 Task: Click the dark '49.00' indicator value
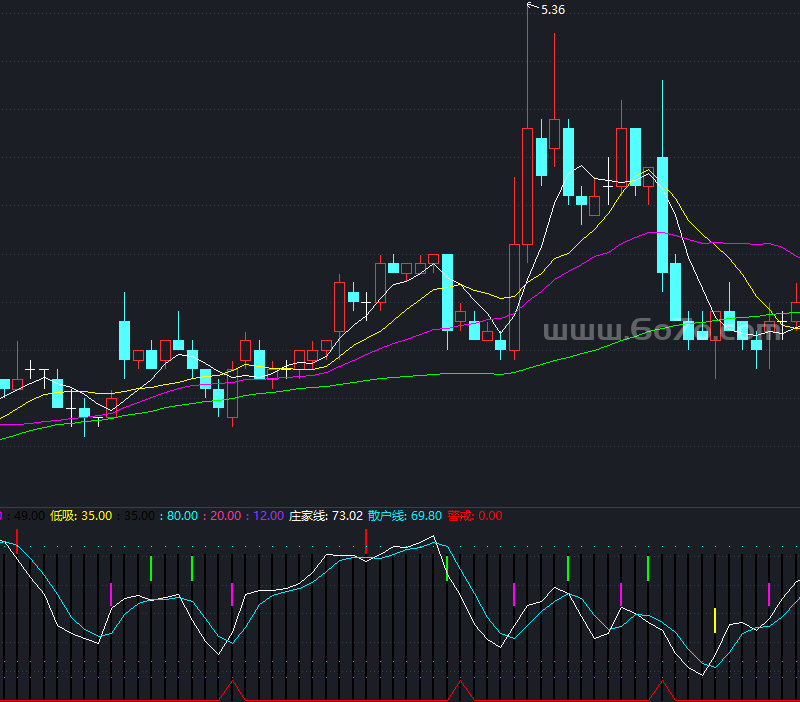click(30, 516)
